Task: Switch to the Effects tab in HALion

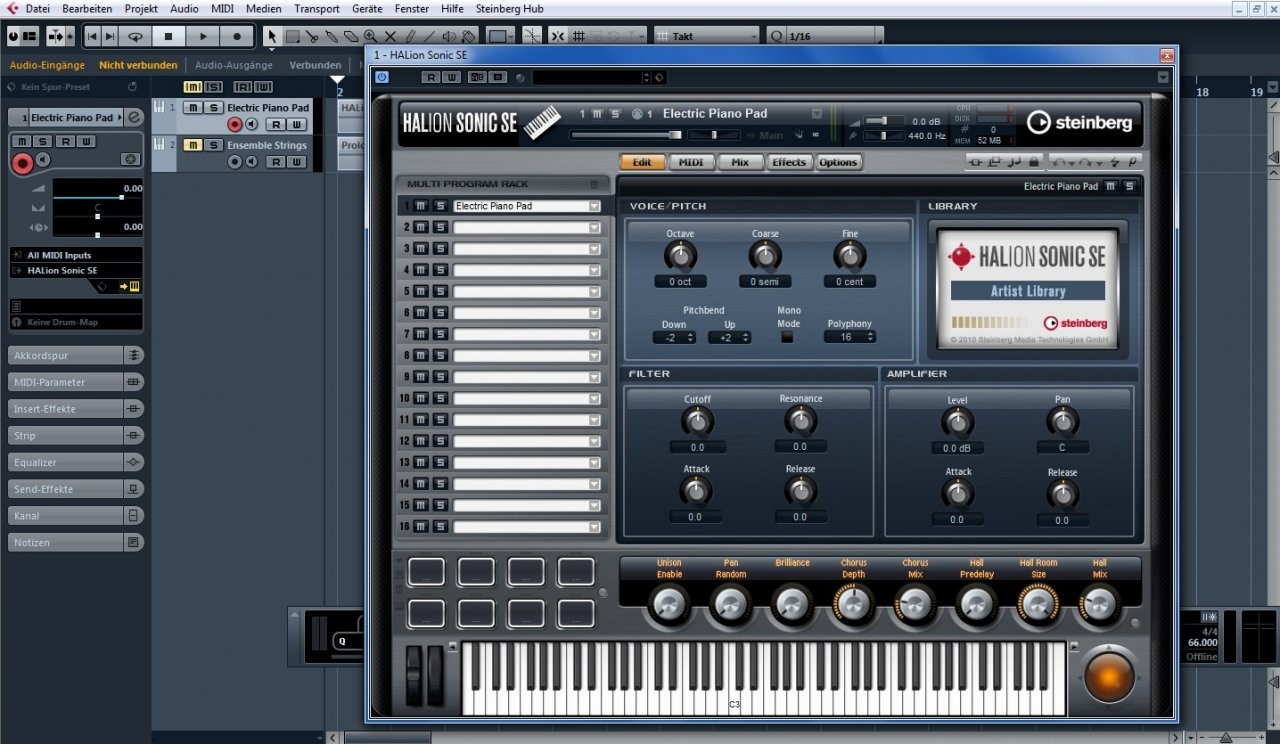Action: pos(789,162)
